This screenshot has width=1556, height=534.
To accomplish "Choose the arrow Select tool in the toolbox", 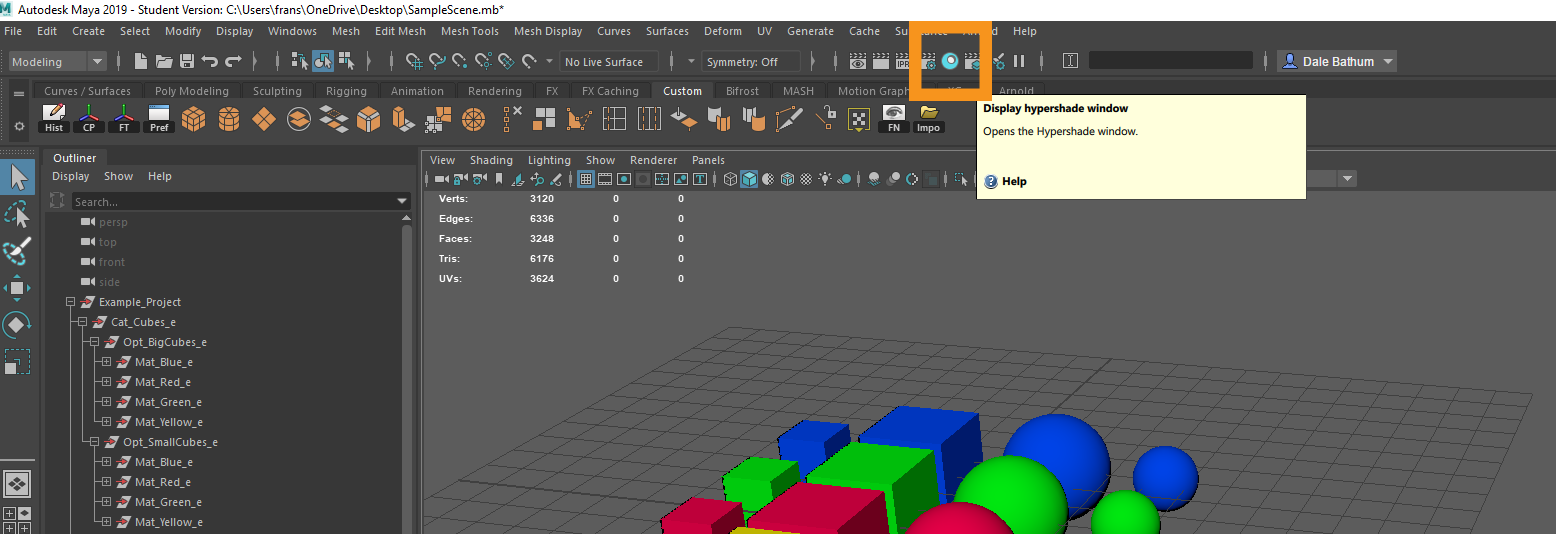I will [x=17, y=177].
